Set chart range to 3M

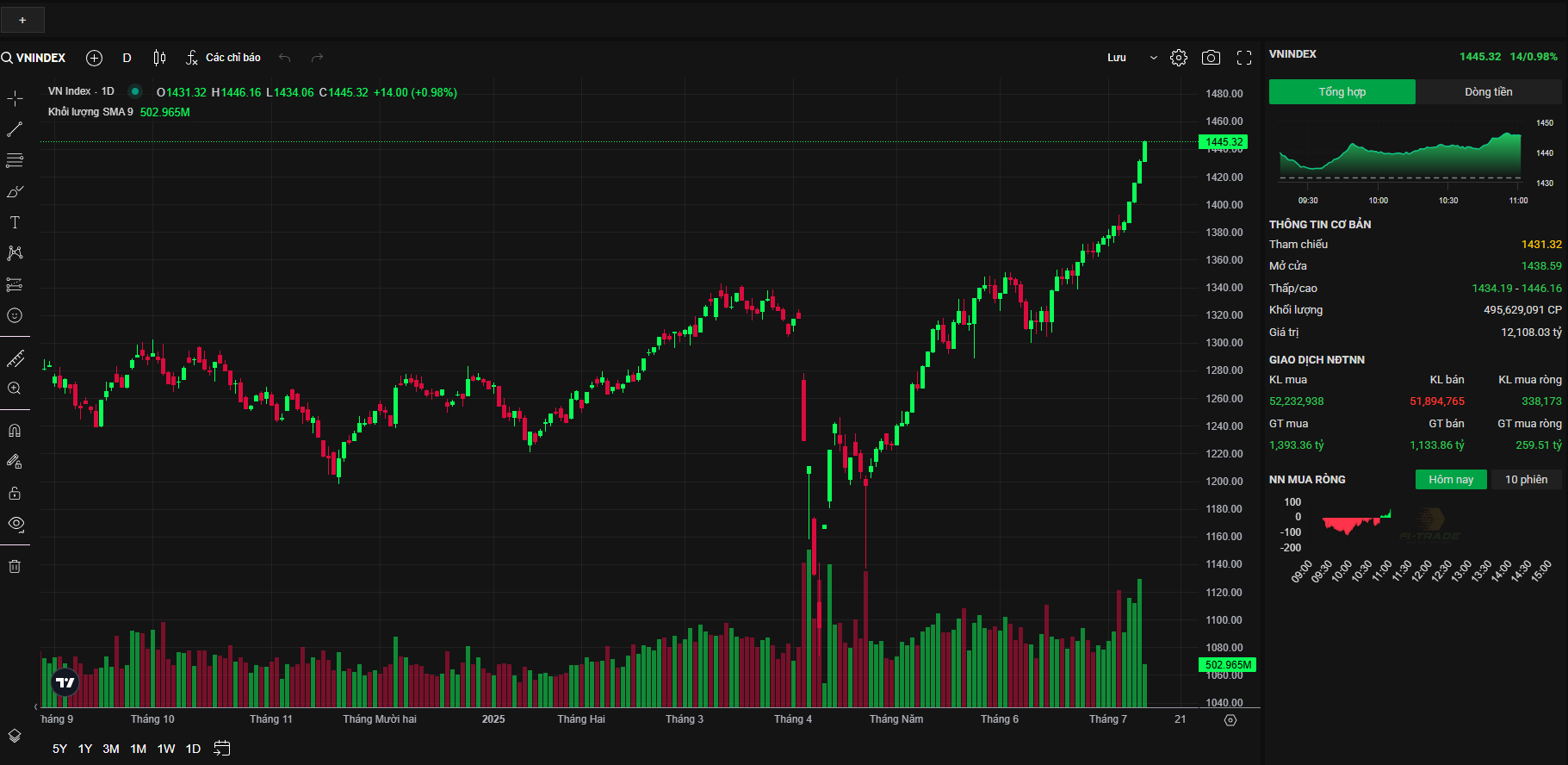point(111,749)
